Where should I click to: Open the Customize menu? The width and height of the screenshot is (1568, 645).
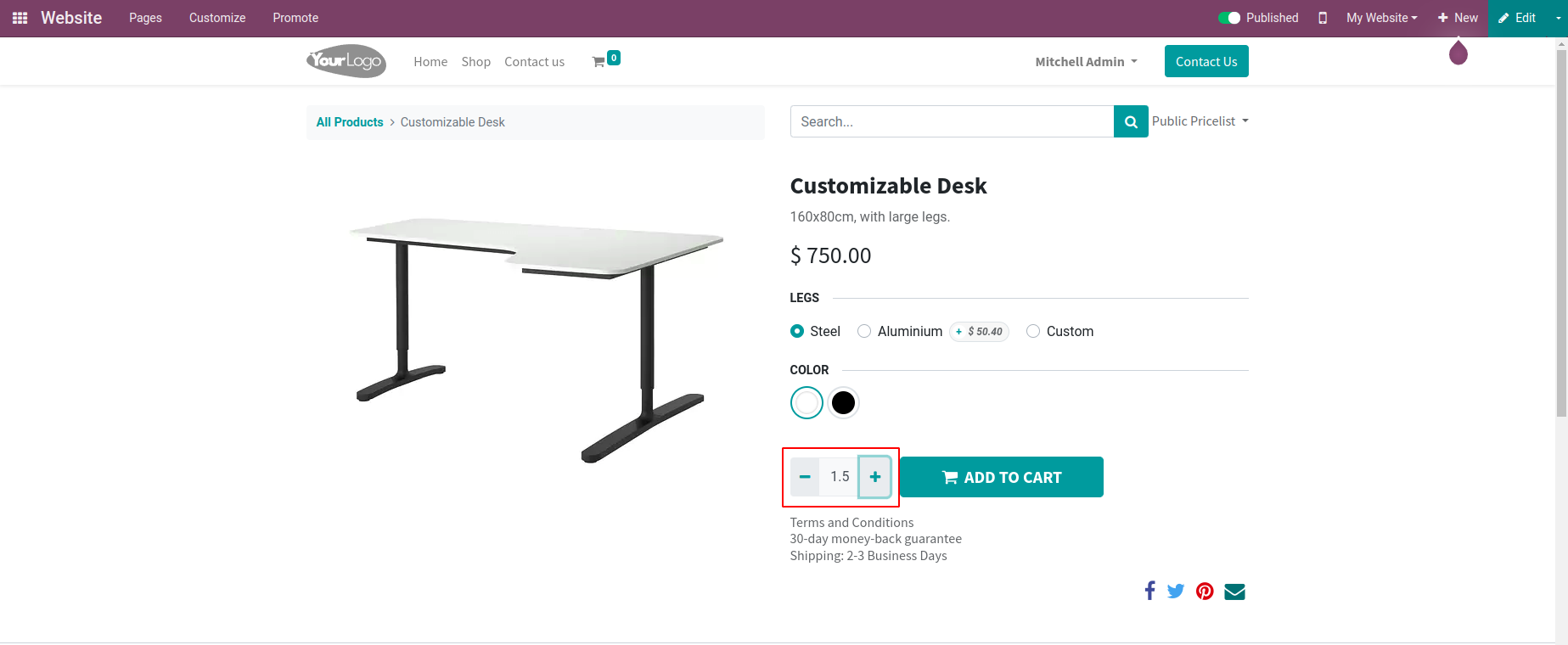217,18
